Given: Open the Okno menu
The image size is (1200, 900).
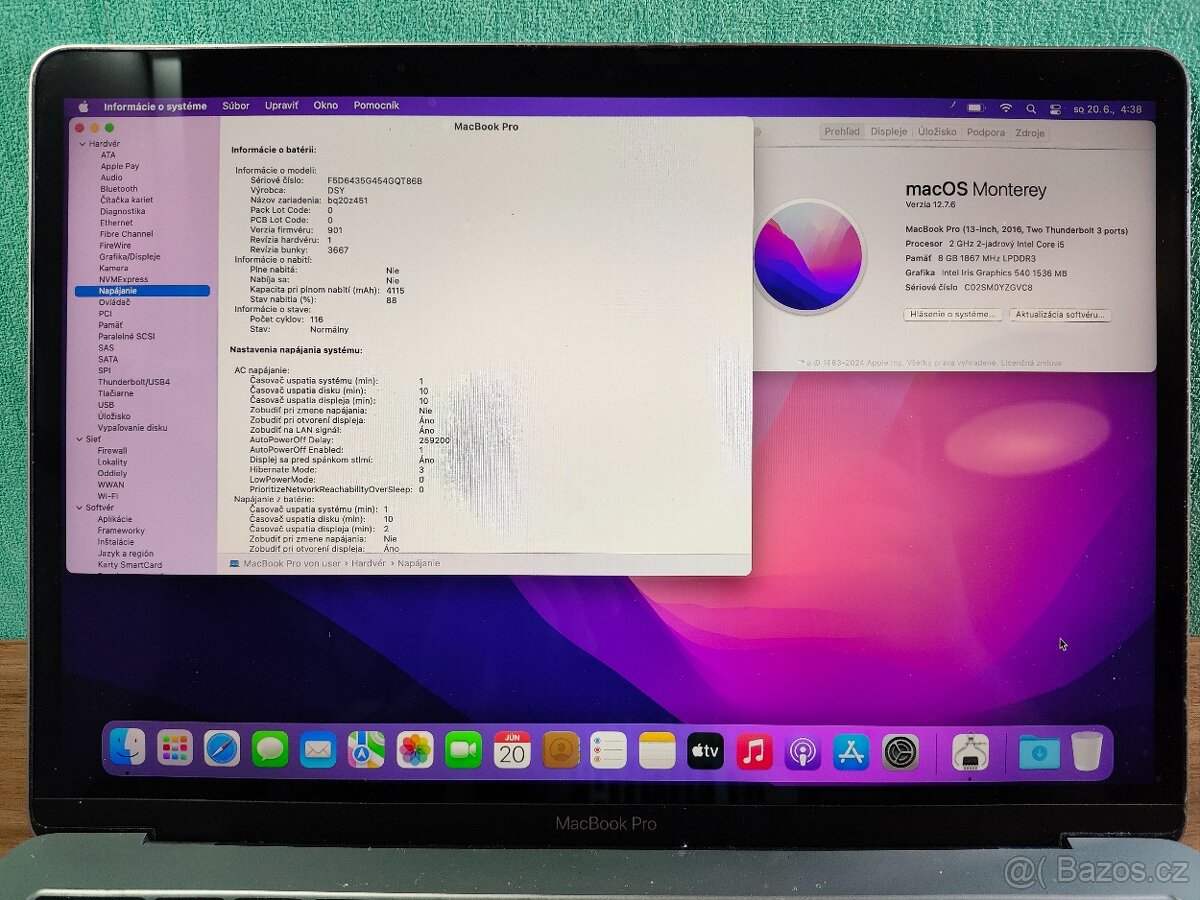Looking at the screenshot, I should coord(325,105).
